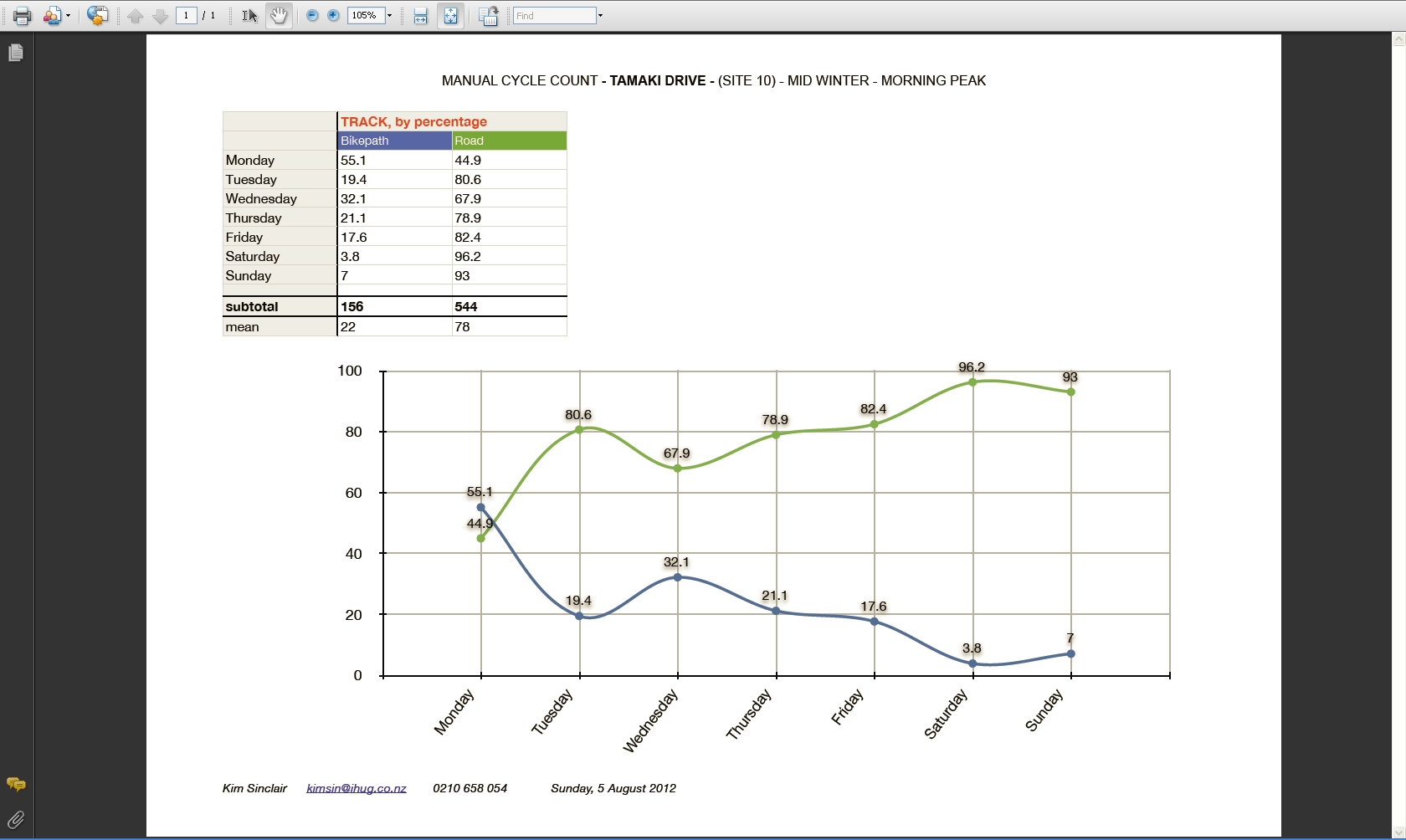Enable Fit Width scrolling mode
Image resolution: width=1406 pixels, height=840 pixels.
pos(421,16)
